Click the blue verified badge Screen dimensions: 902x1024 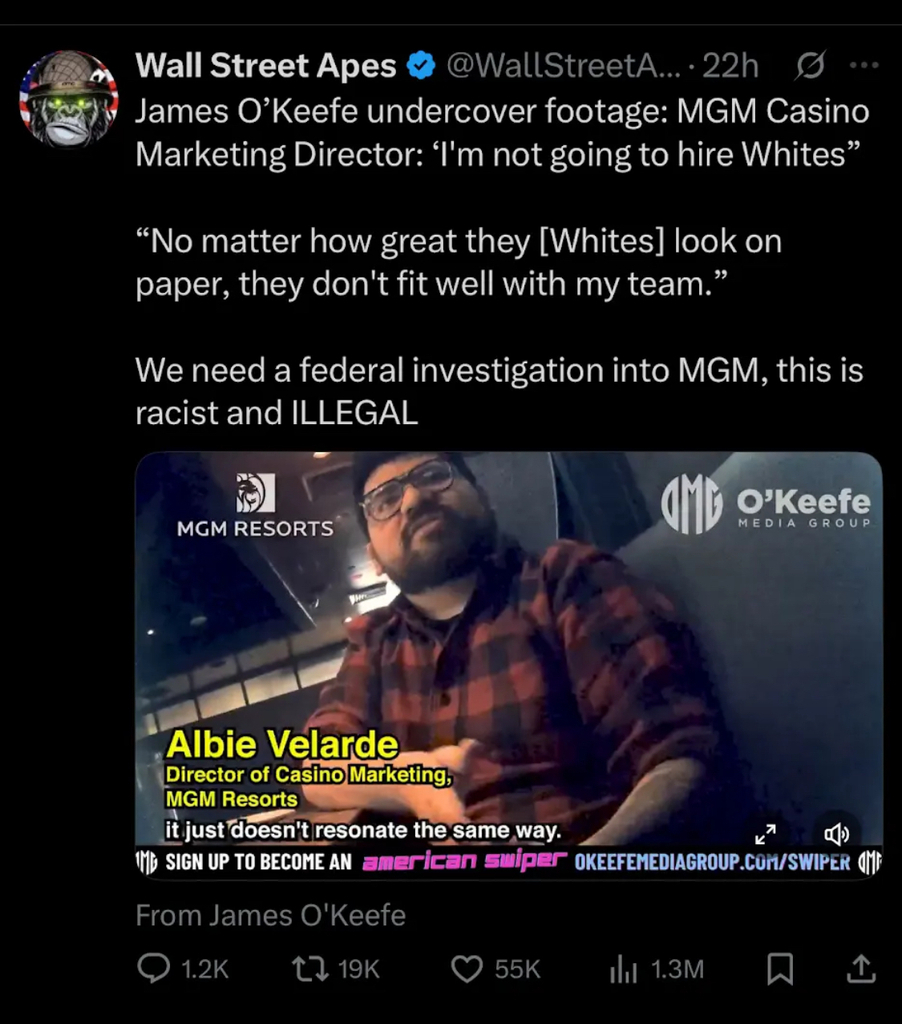pyautogui.click(x=421, y=65)
